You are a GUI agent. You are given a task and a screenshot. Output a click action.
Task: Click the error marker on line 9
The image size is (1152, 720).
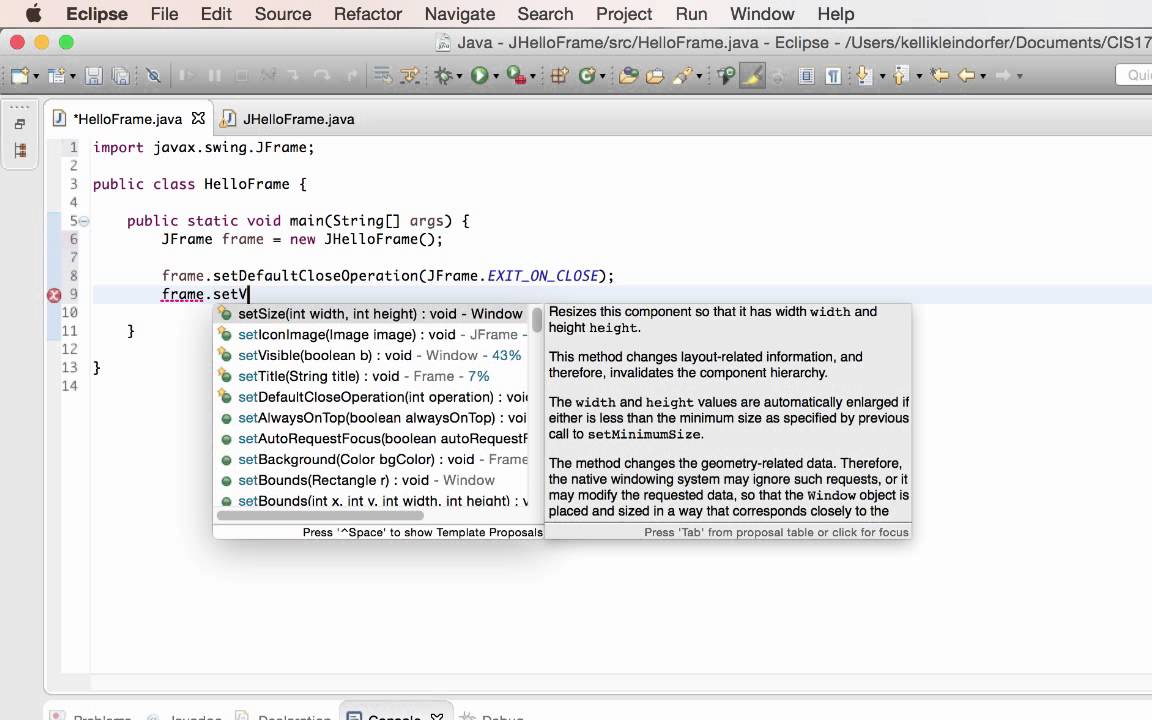[x=54, y=295]
